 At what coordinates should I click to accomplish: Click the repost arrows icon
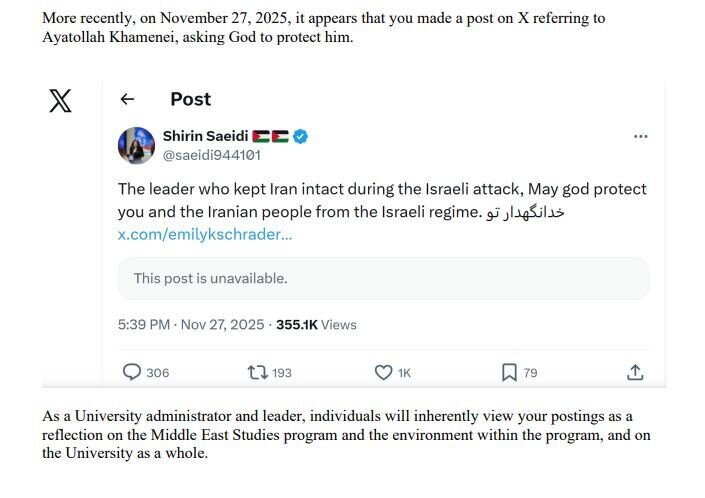[x=256, y=372]
